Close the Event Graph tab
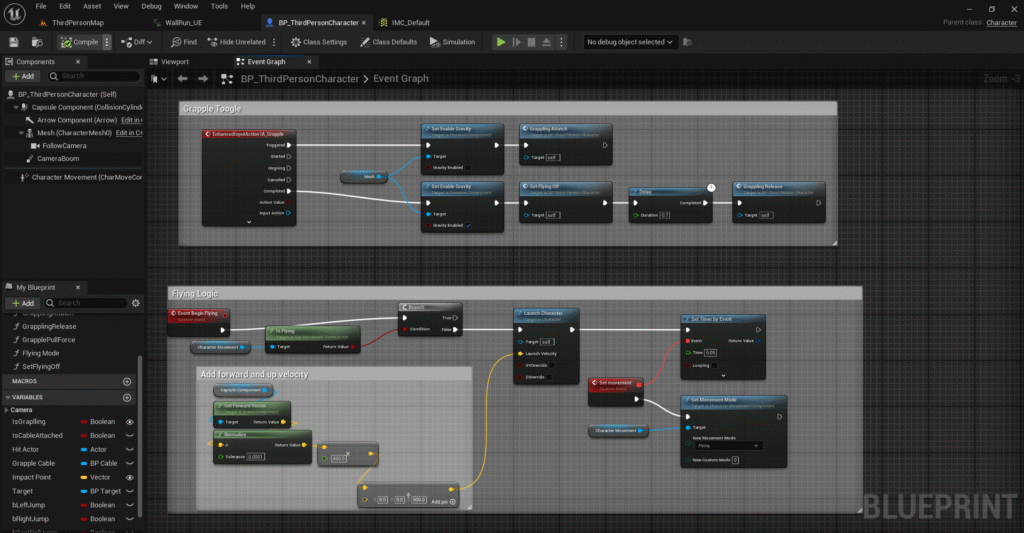This screenshot has width=1024, height=533. (x=309, y=61)
